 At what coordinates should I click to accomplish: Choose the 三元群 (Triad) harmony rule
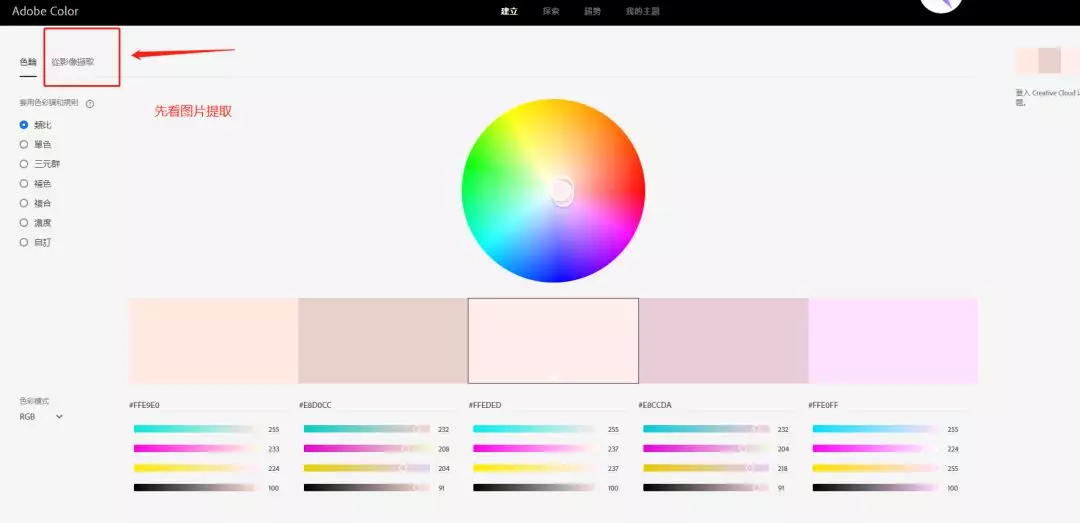[24, 164]
